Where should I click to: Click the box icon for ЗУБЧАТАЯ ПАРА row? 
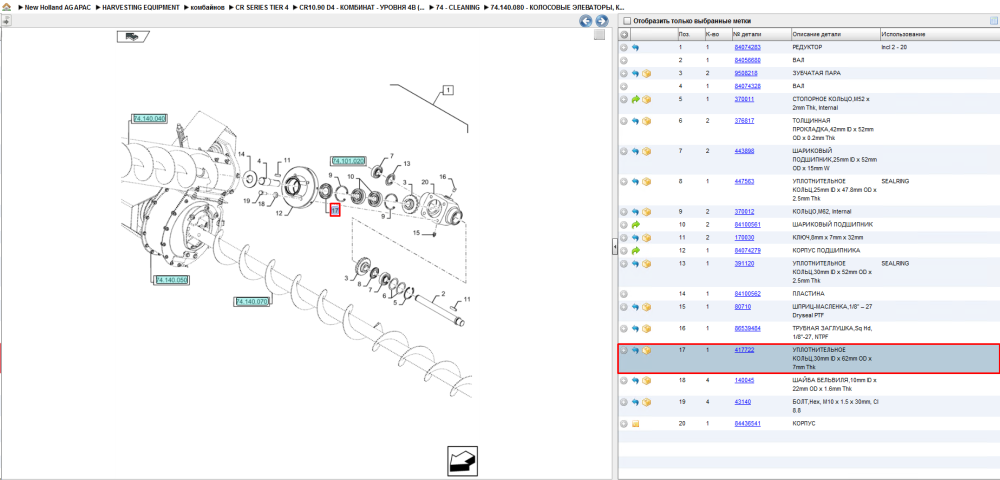point(647,73)
